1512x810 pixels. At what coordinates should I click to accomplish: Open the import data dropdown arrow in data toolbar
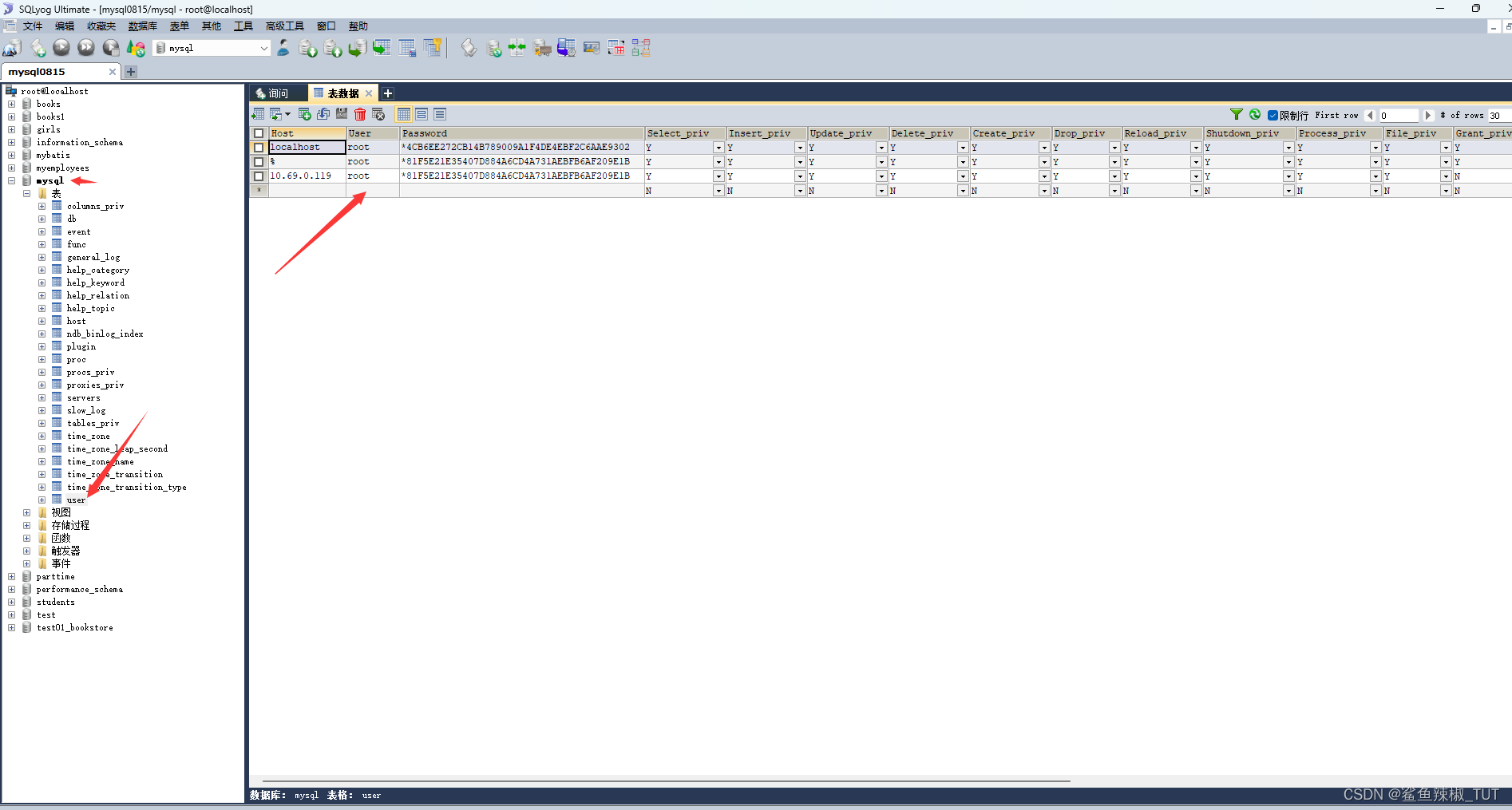point(288,114)
